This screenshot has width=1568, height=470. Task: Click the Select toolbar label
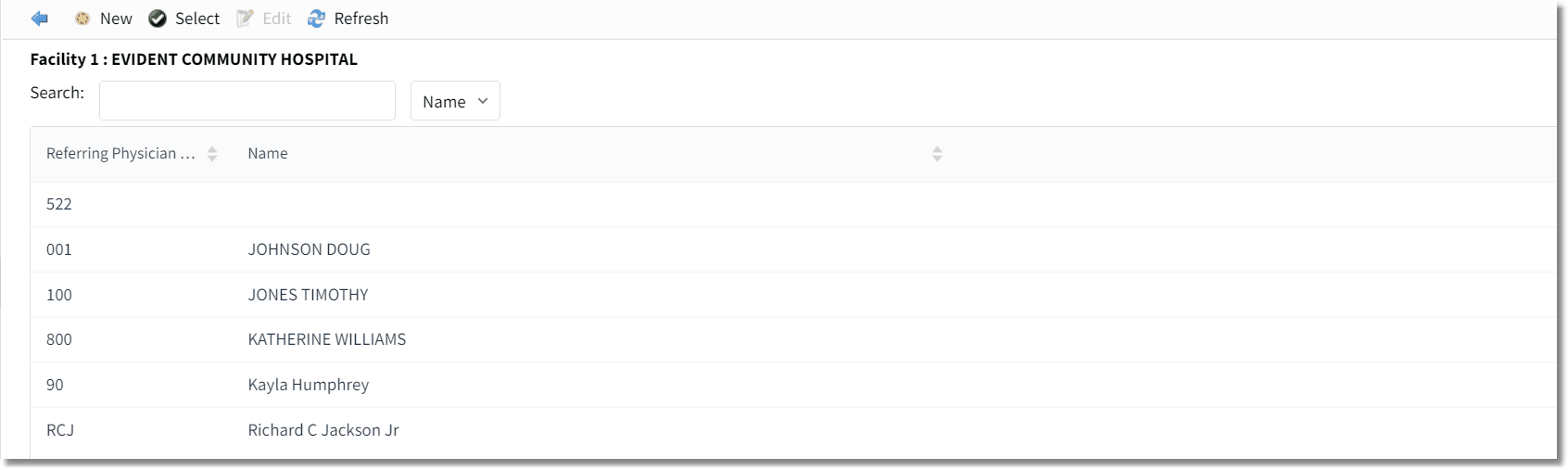tap(197, 19)
